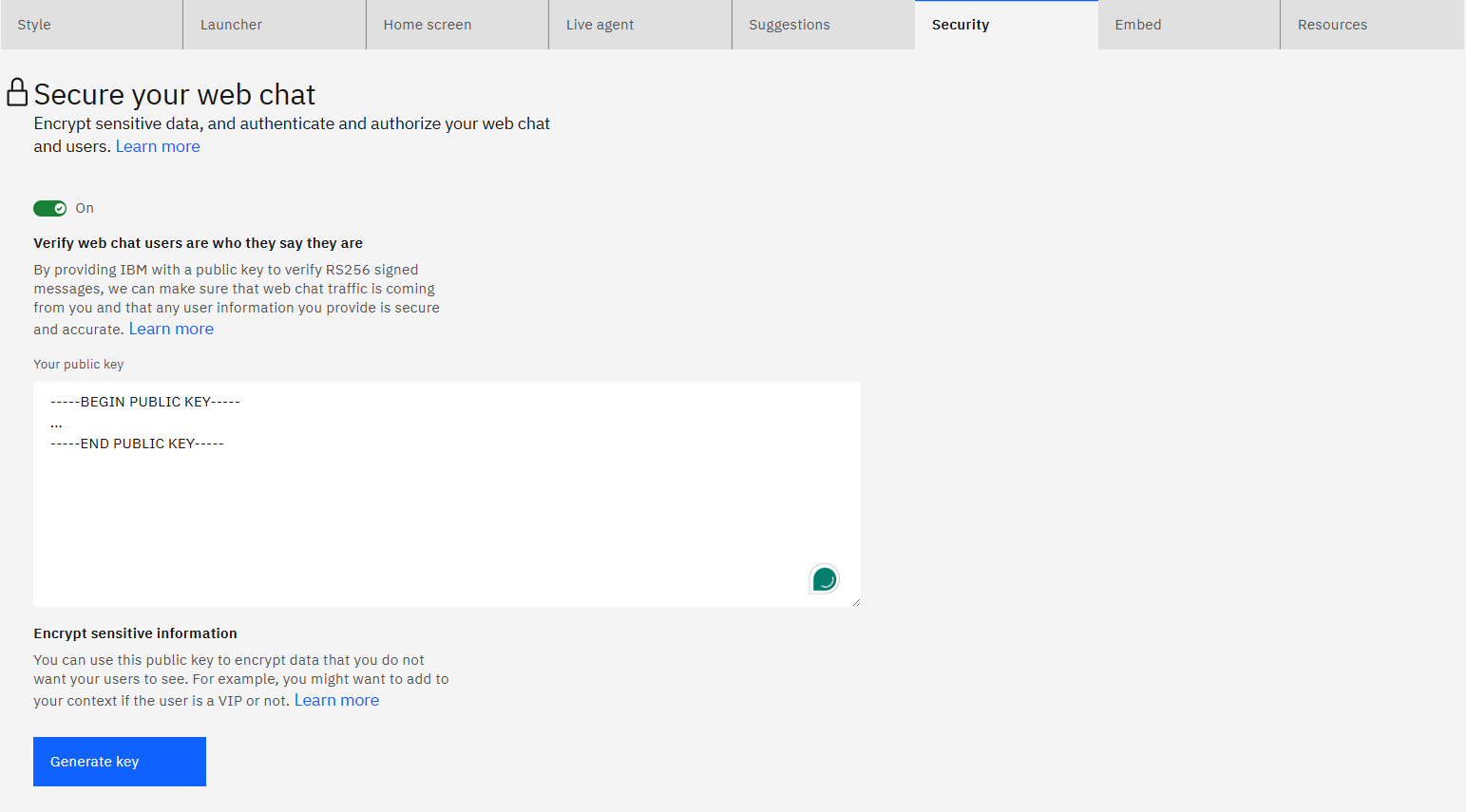This screenshot has height=812, width=1466.
Task: Click the green circular icon in the key field
Action: (x=824, y=578)
